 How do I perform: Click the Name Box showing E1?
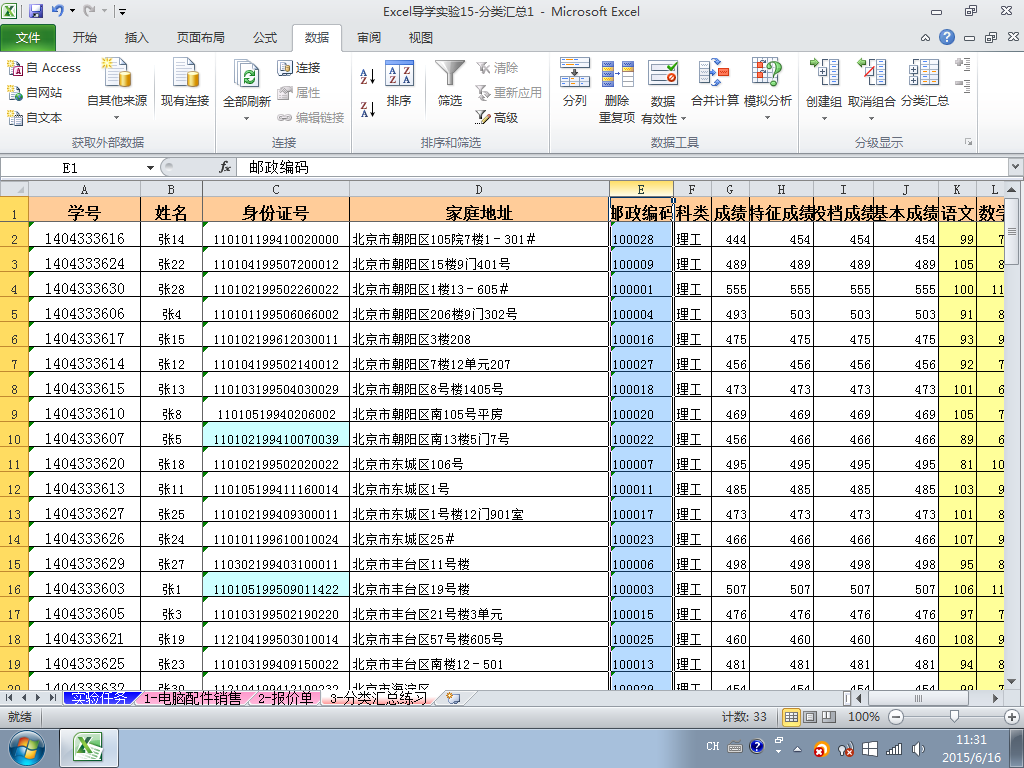click(x=71, y=168)
